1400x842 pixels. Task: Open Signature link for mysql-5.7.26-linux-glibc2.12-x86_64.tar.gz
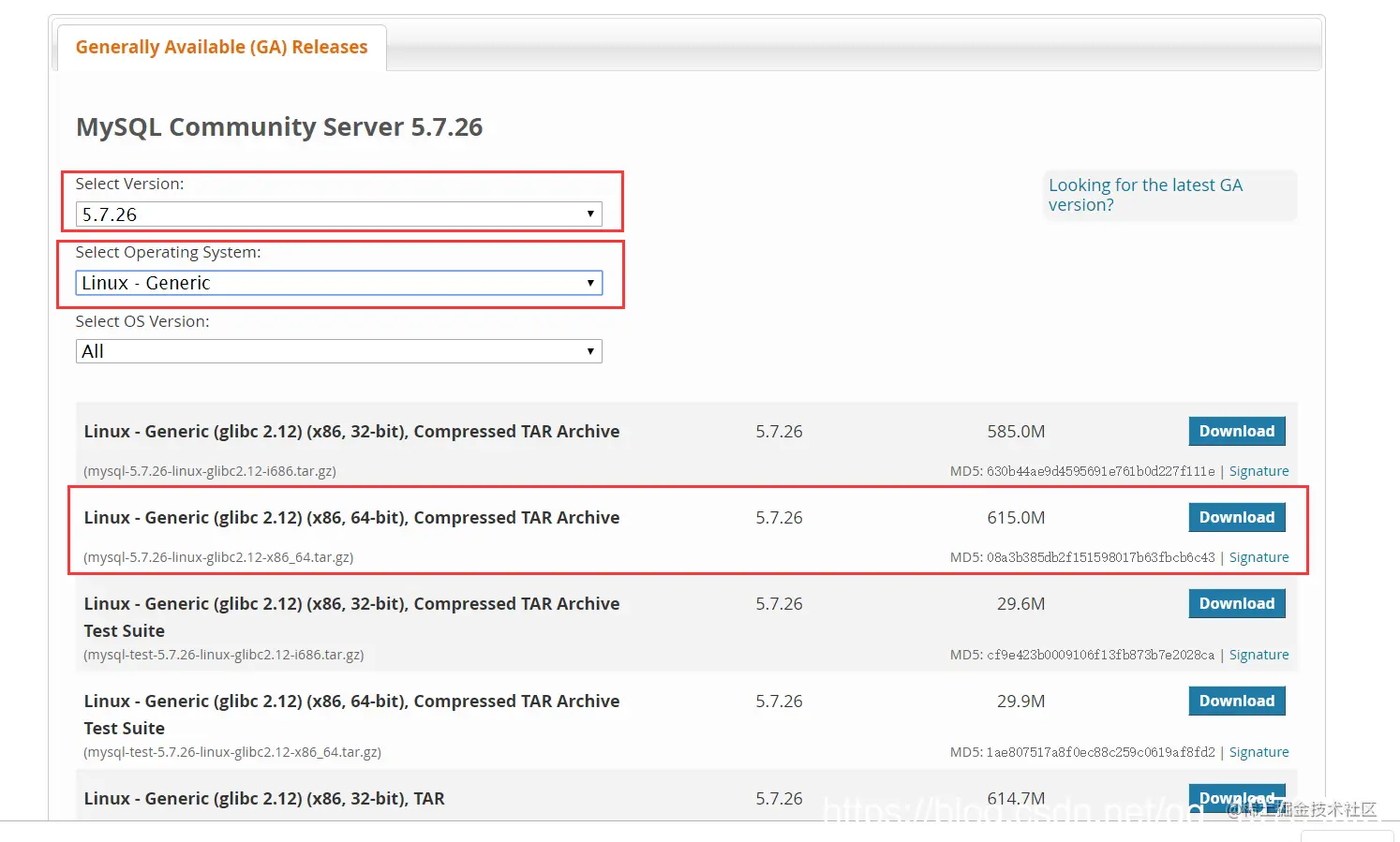(x=1259, y=557)
